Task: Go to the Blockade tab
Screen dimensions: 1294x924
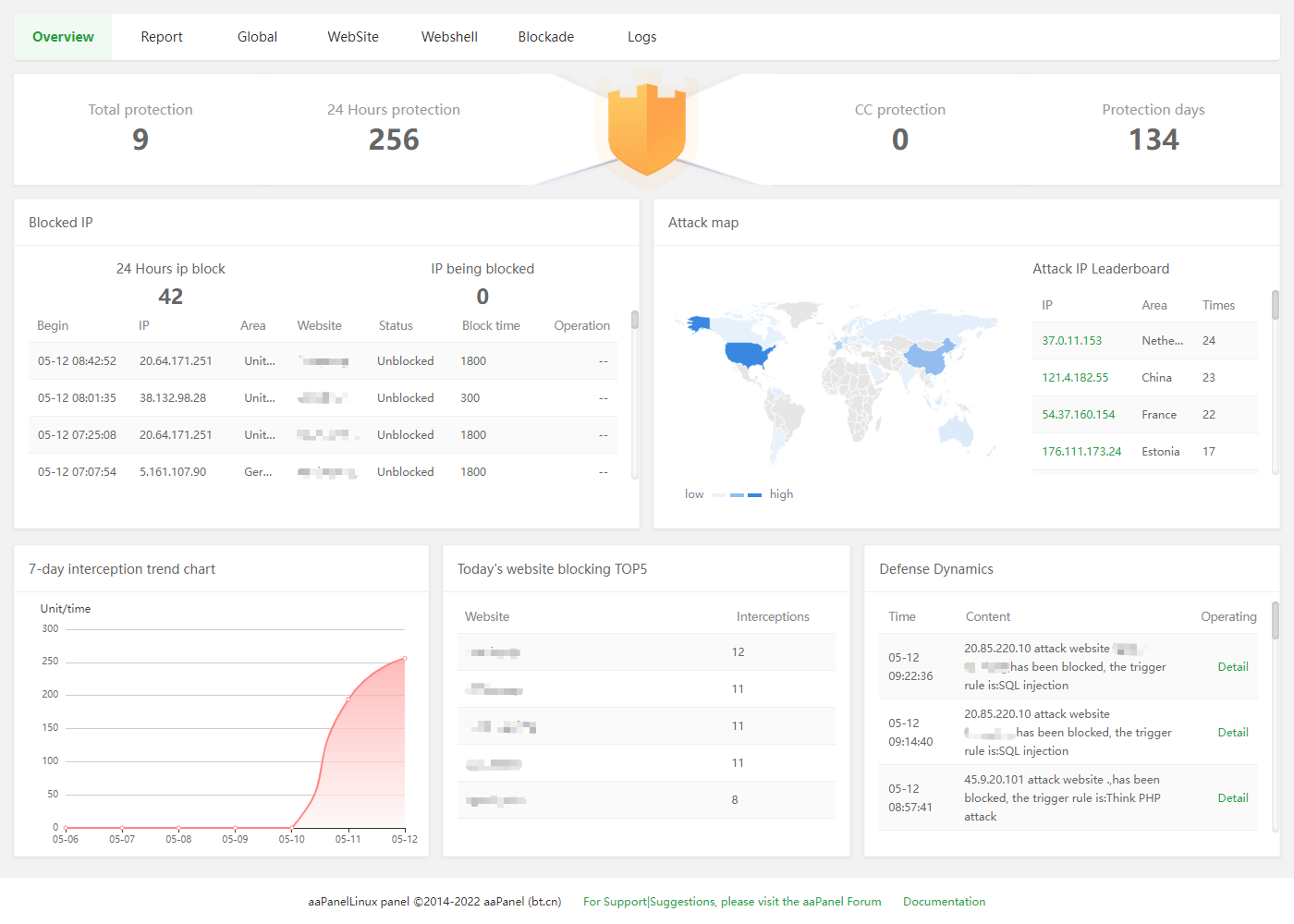Action: 545,37
